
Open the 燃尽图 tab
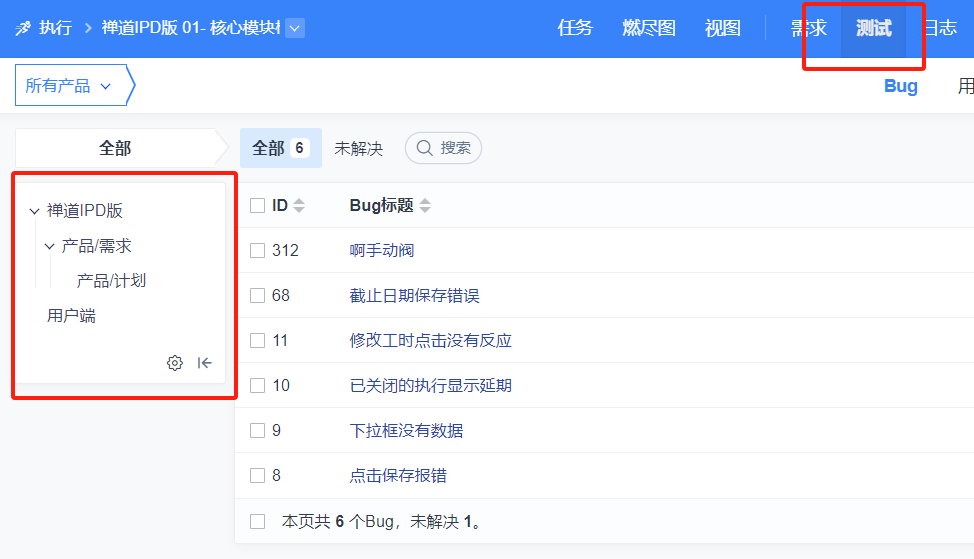[x=649, y=28]
